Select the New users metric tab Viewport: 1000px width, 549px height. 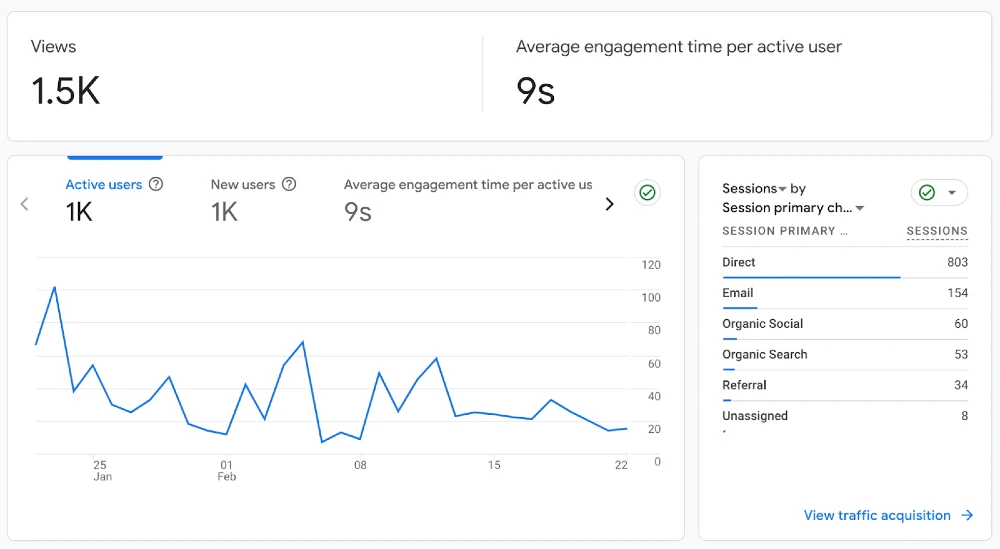253,200
